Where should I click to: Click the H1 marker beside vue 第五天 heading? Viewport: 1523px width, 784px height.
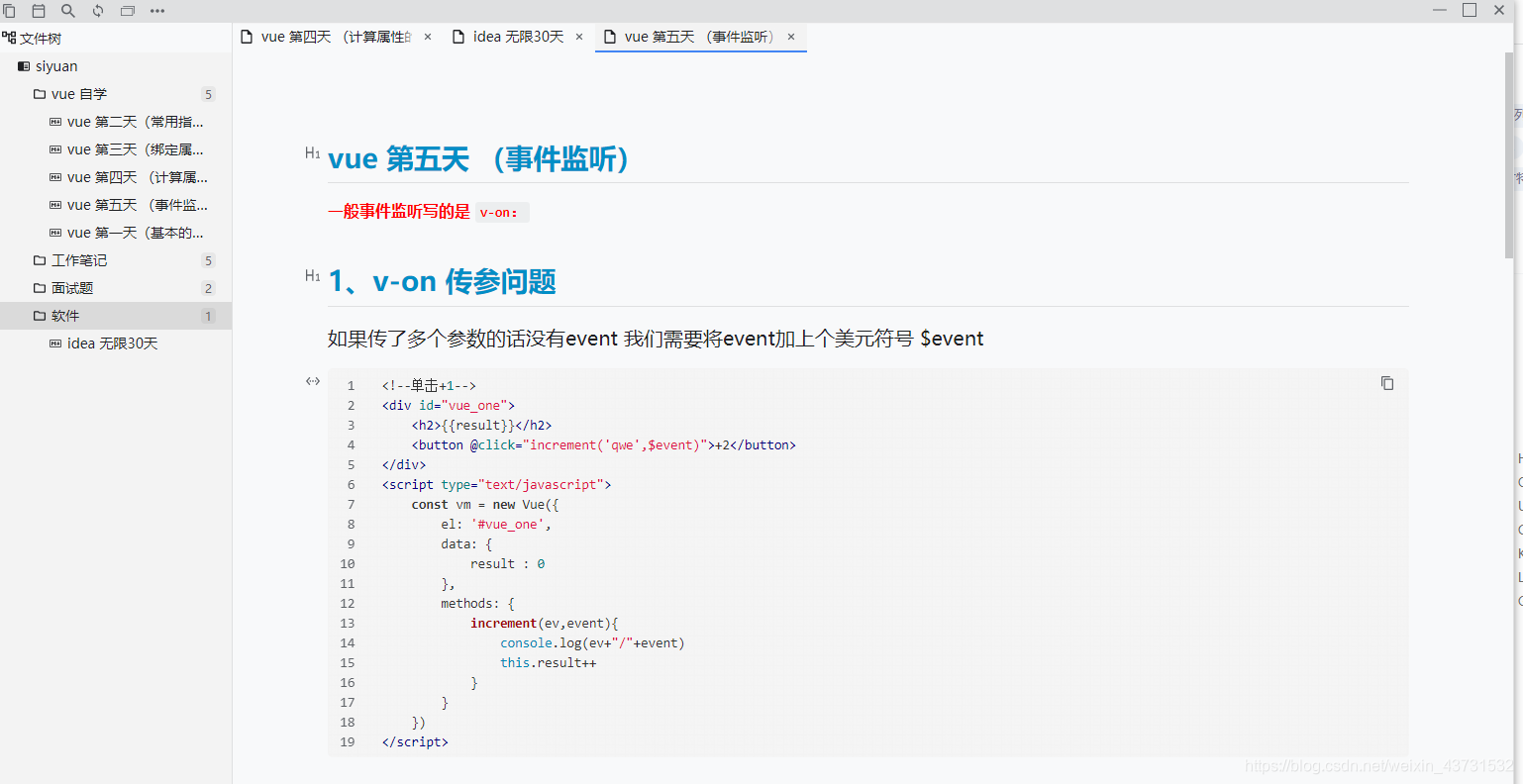(x=313, y=153)
